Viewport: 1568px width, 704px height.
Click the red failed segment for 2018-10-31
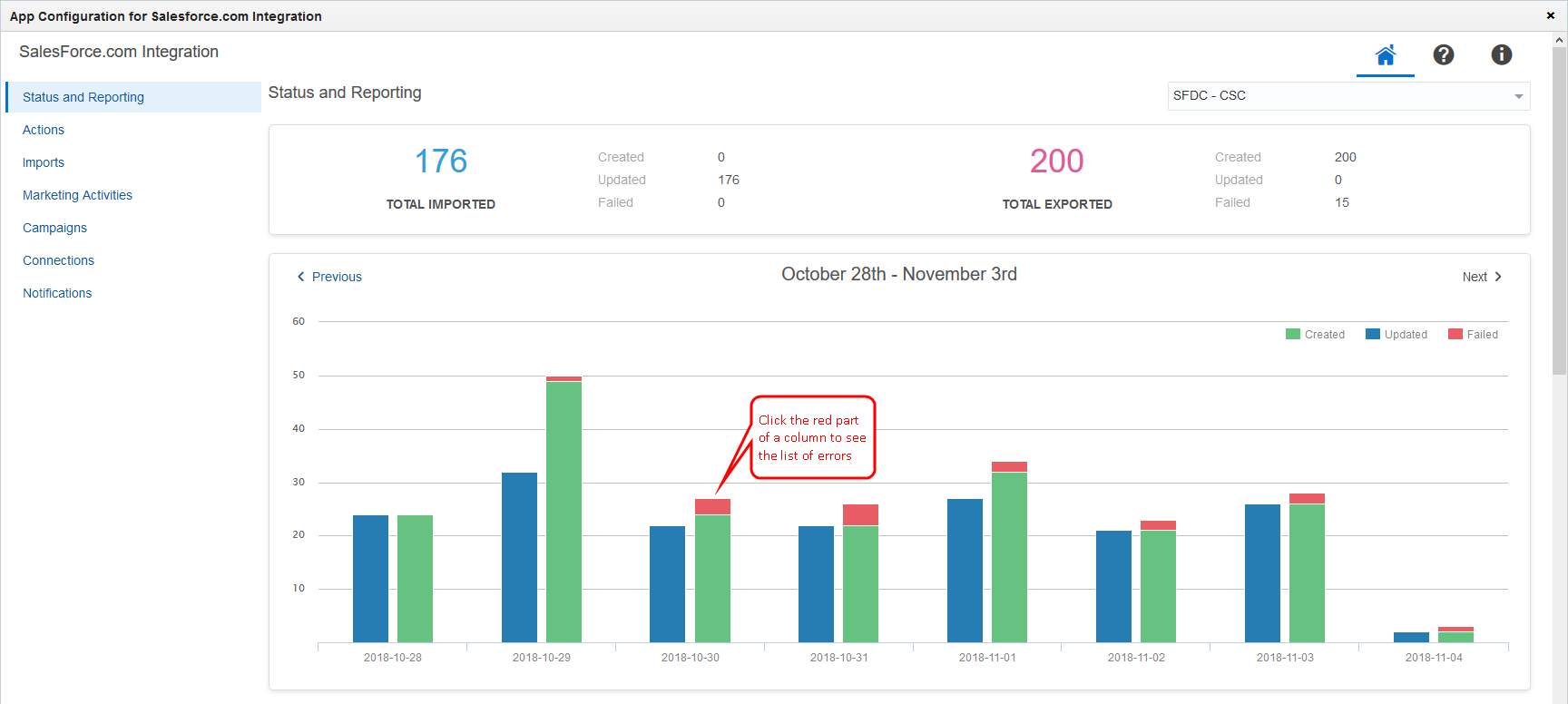tap(860, 515)
